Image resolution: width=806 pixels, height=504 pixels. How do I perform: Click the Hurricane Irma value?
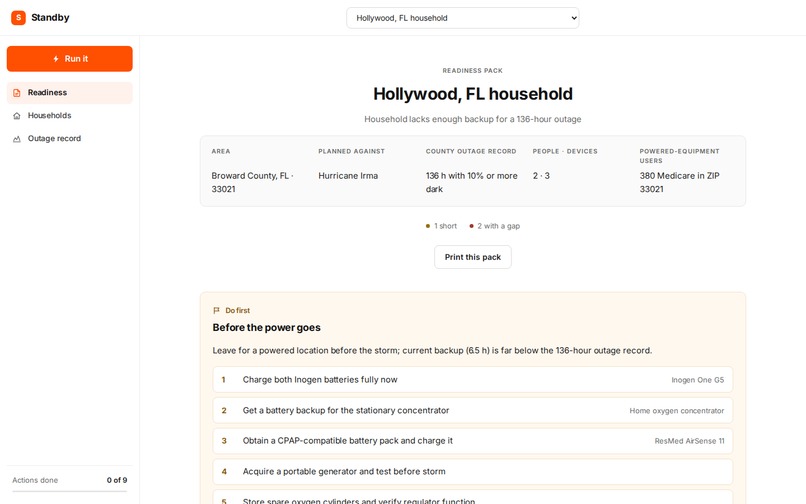click(x=348, y=176)
